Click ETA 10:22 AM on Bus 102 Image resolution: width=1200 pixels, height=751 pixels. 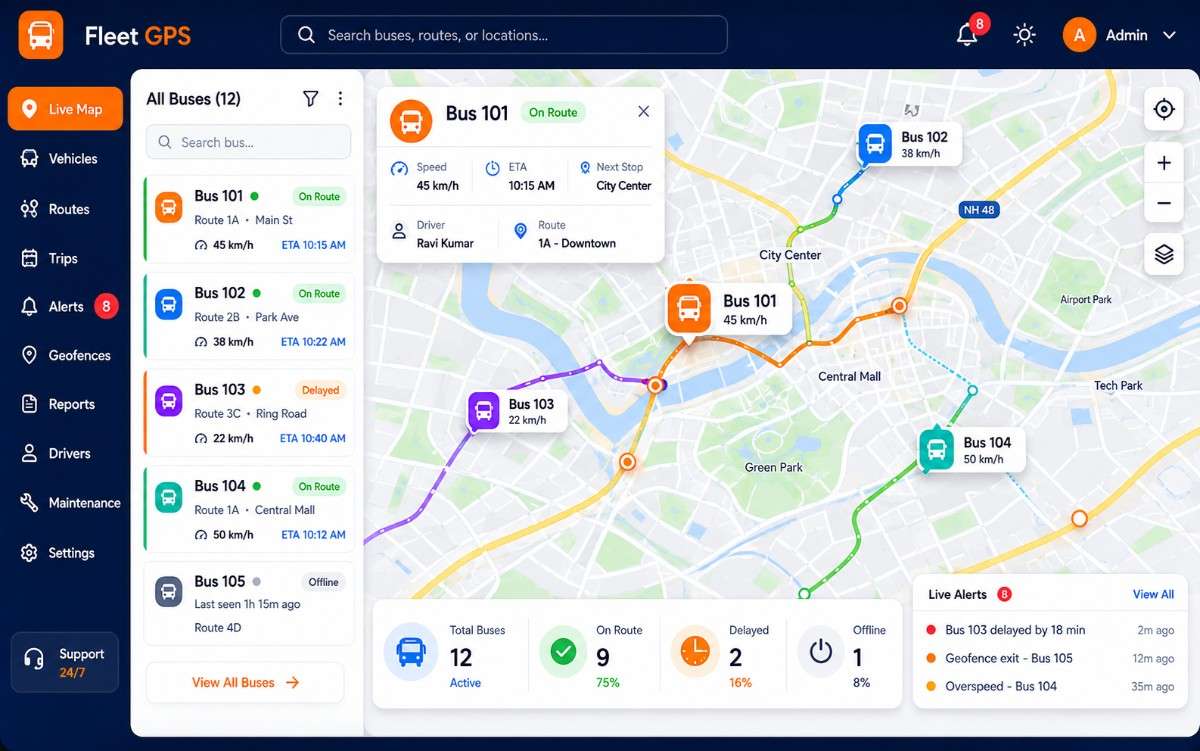[x=313, y=342]
